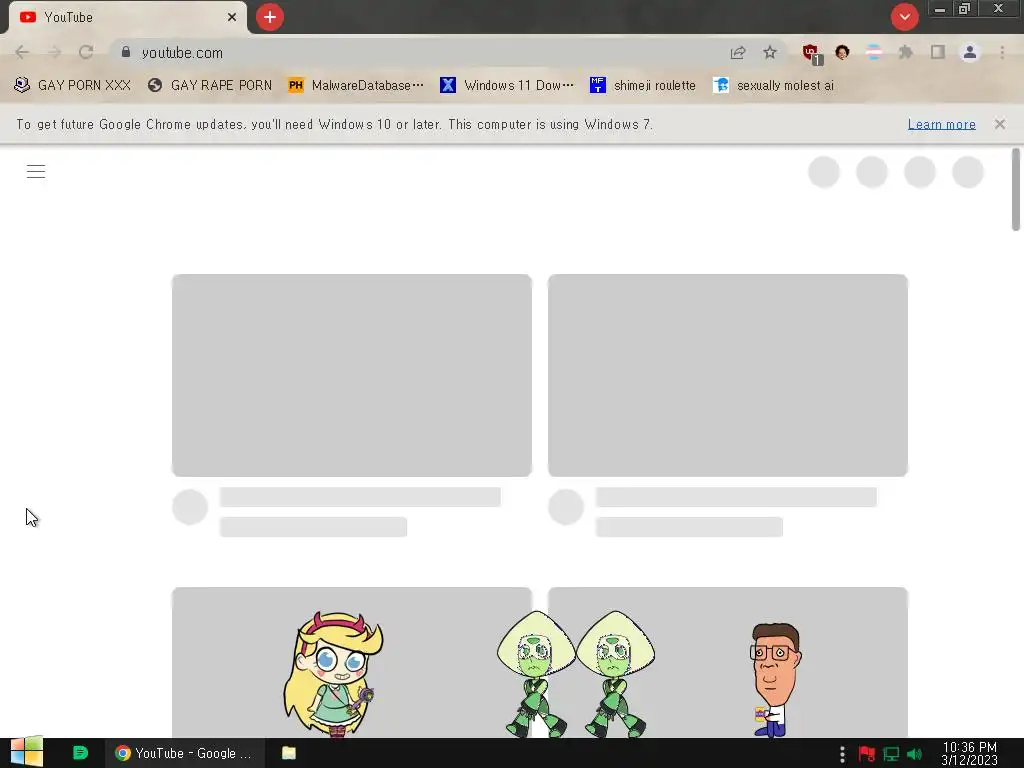
Task: Show hidden tray icons via dots
Action: pyautogui.click(x=842, y=754)
